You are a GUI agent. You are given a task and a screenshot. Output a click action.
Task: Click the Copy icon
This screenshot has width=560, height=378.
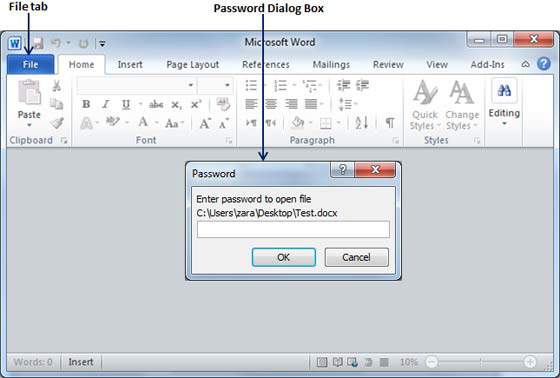(56, 104)
